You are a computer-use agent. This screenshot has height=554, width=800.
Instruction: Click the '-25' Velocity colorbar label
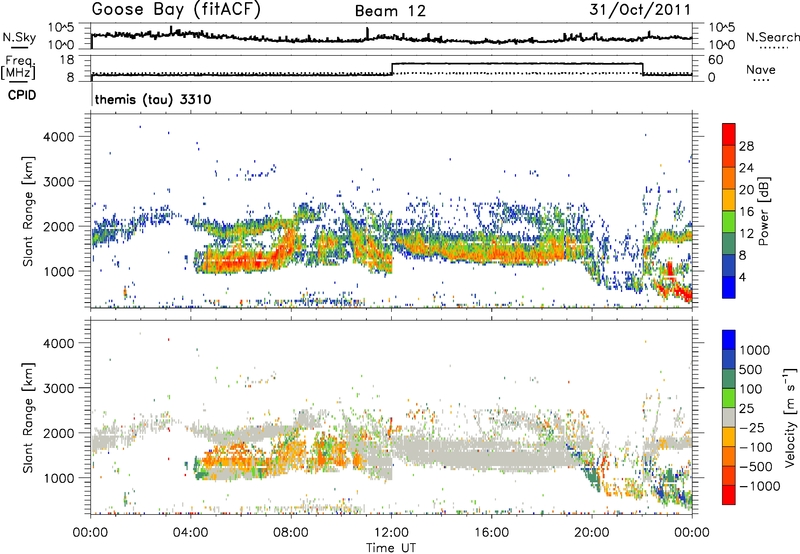coord(751,427)
